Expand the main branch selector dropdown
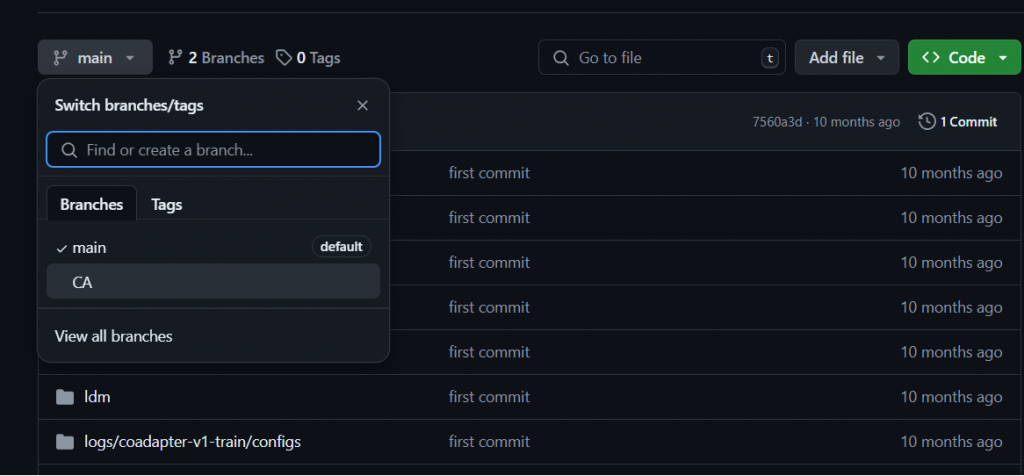 tap(95, 57)
